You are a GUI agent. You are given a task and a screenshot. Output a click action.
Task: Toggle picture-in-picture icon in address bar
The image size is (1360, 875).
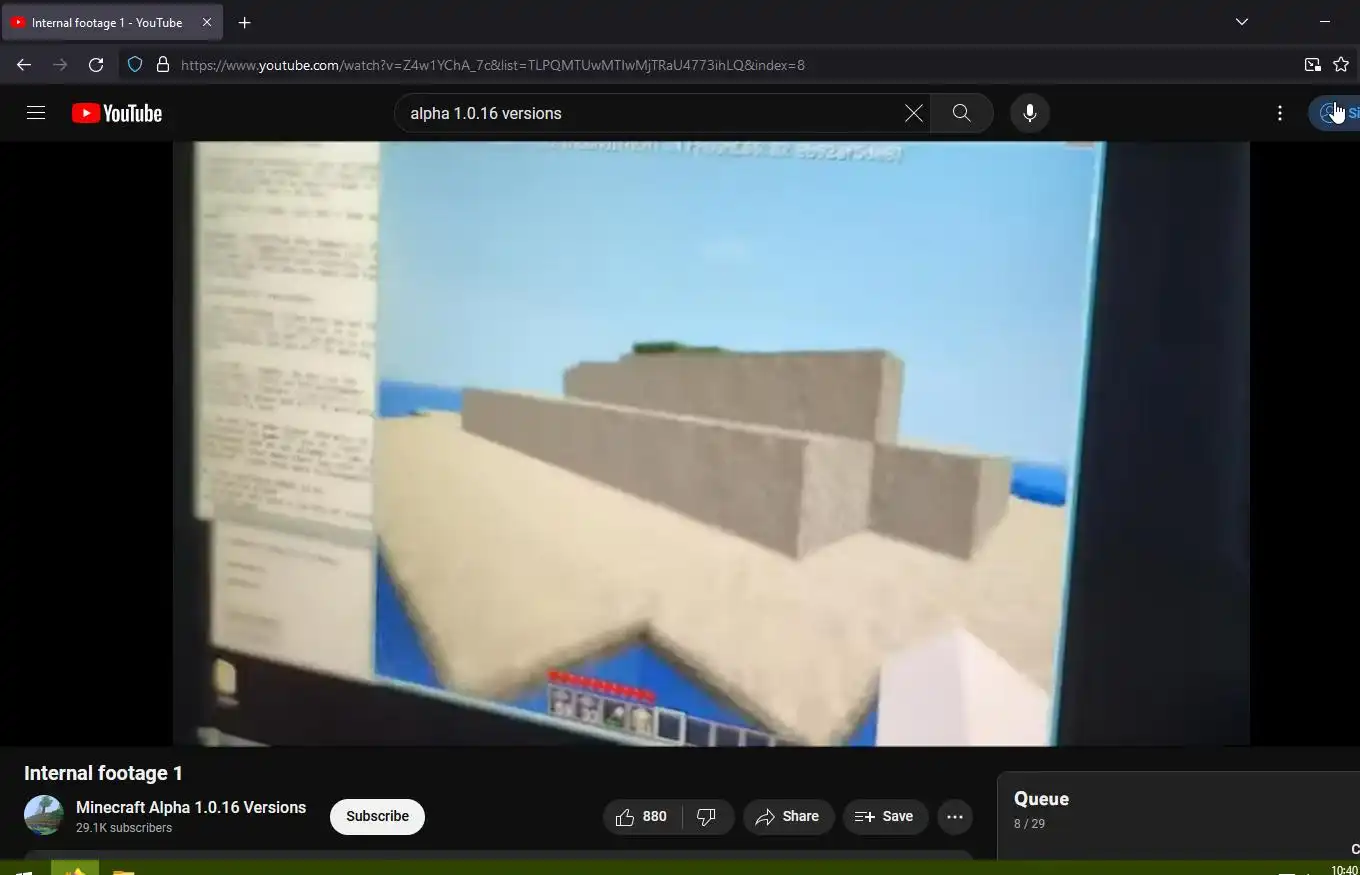pyautogui.click(x=1312, y=65)
